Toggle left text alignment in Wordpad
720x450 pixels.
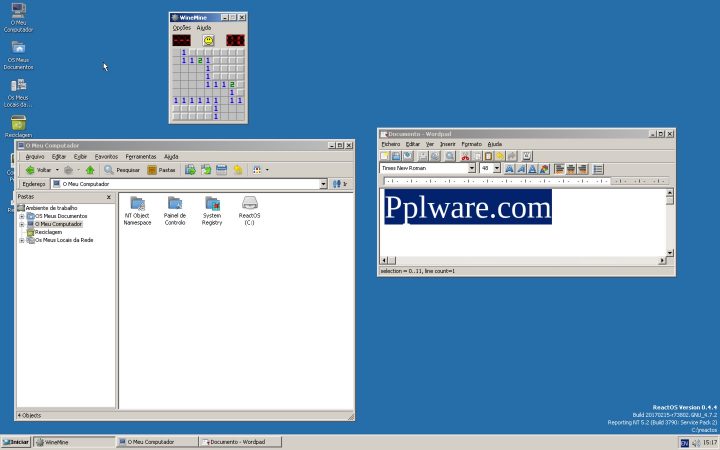(x=558, y=169)
